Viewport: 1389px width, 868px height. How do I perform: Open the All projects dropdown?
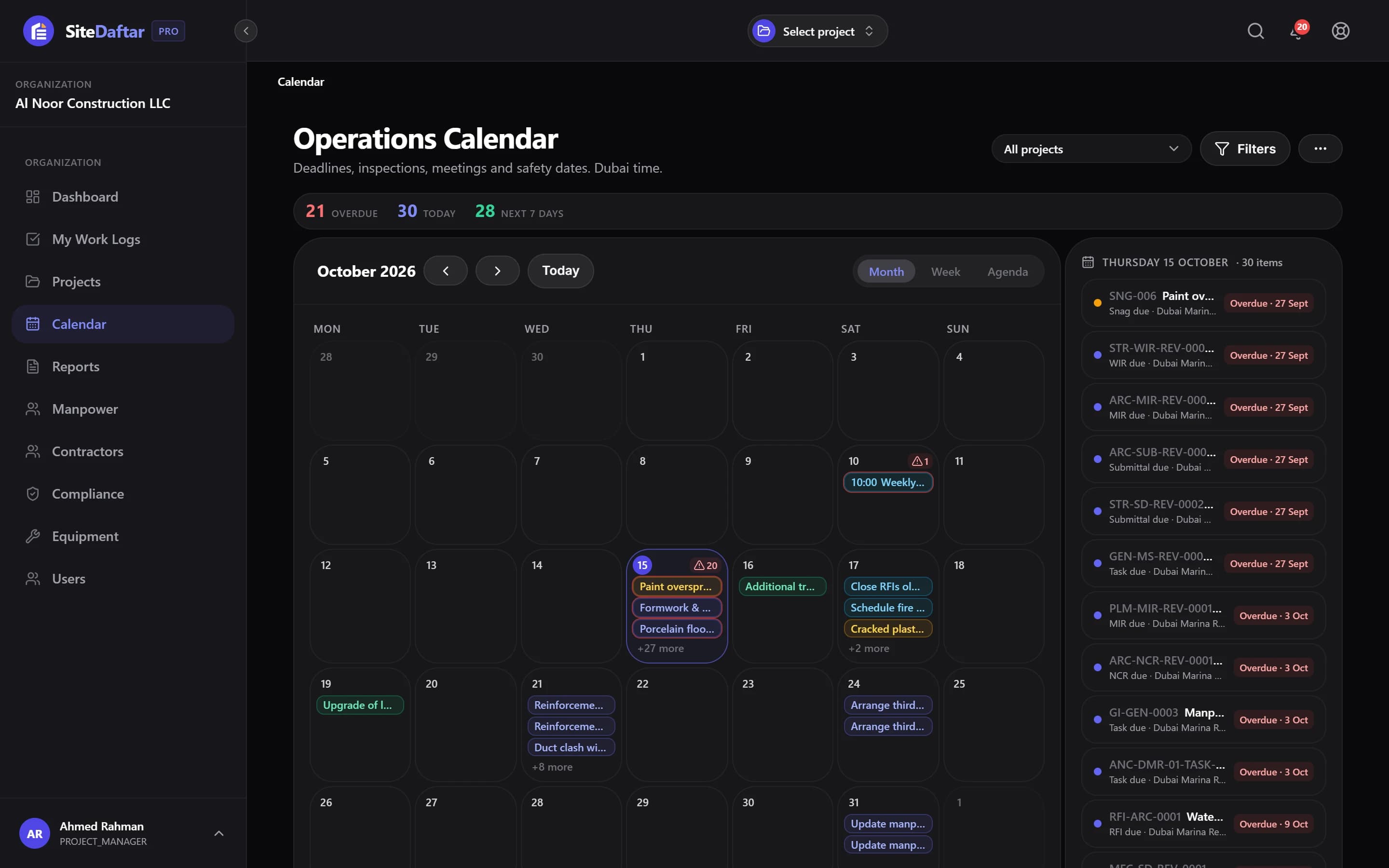pos(1091,149)
